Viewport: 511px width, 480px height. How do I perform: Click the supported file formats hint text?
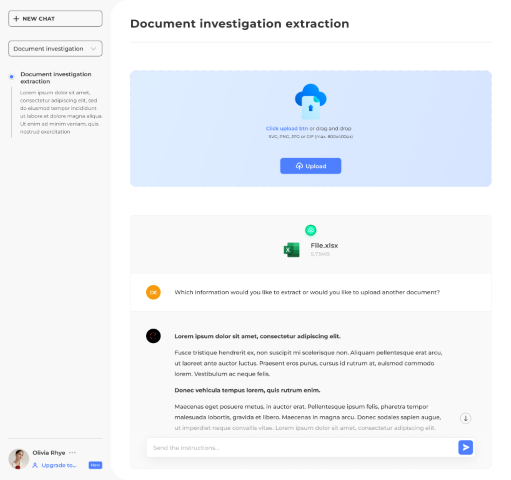pyautogui.click(x=311, y=137)
